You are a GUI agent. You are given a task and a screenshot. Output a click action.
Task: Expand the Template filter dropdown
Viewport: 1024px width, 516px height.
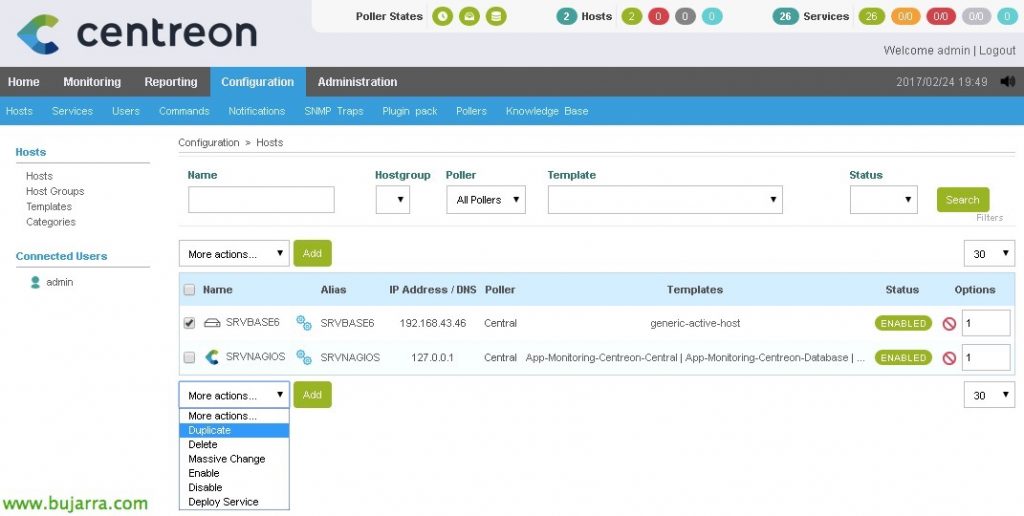pyautogui.click(x=665, y=200)
